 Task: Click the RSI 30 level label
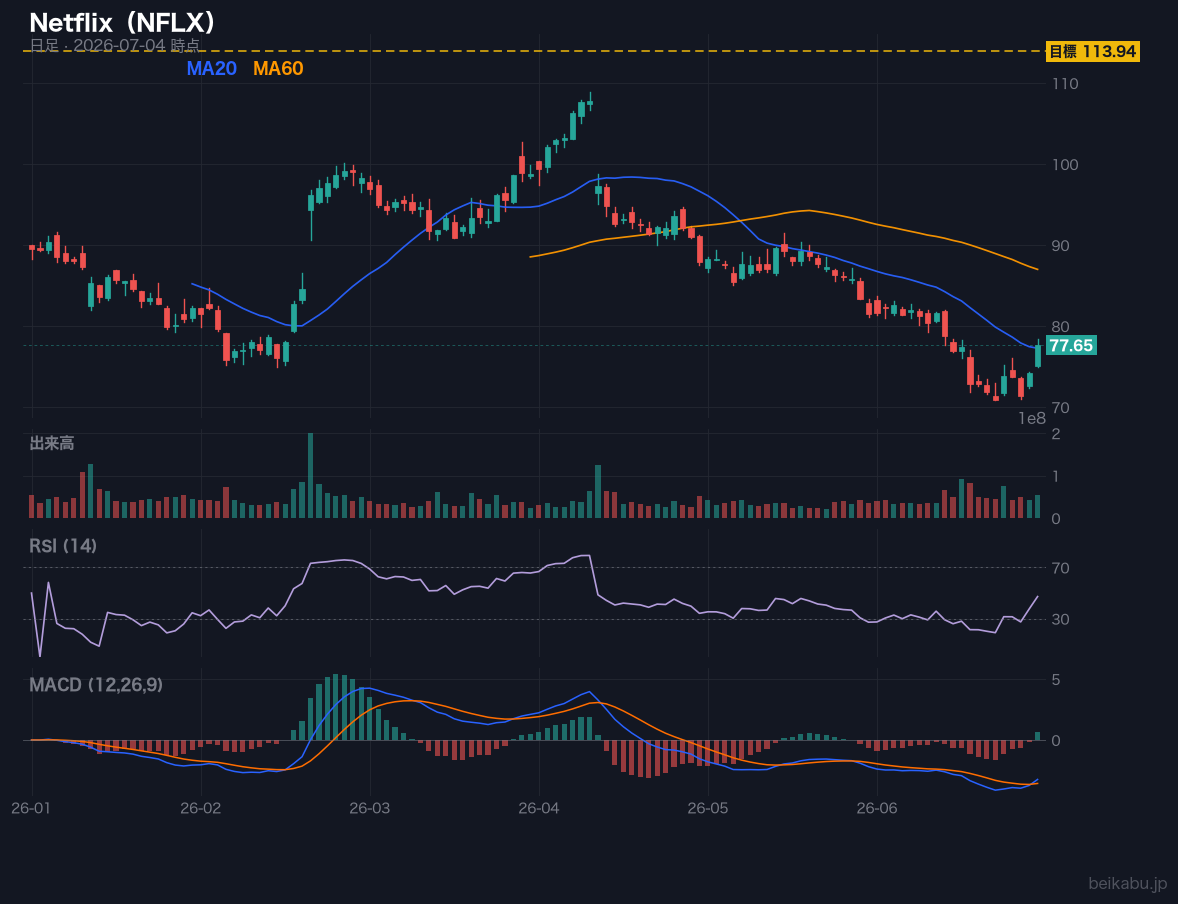click(x=1061, y=619)
